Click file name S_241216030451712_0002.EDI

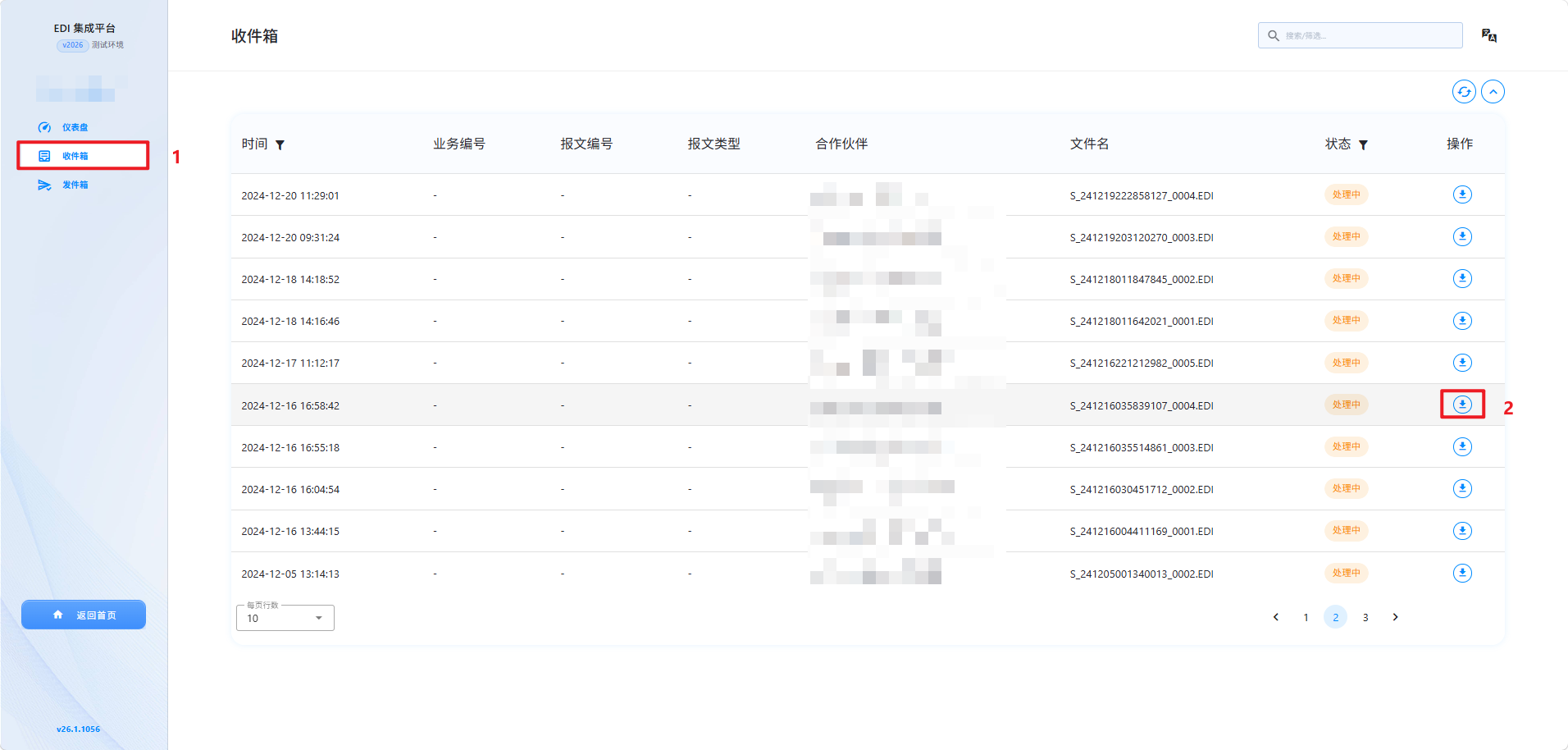click(1142, 490)
